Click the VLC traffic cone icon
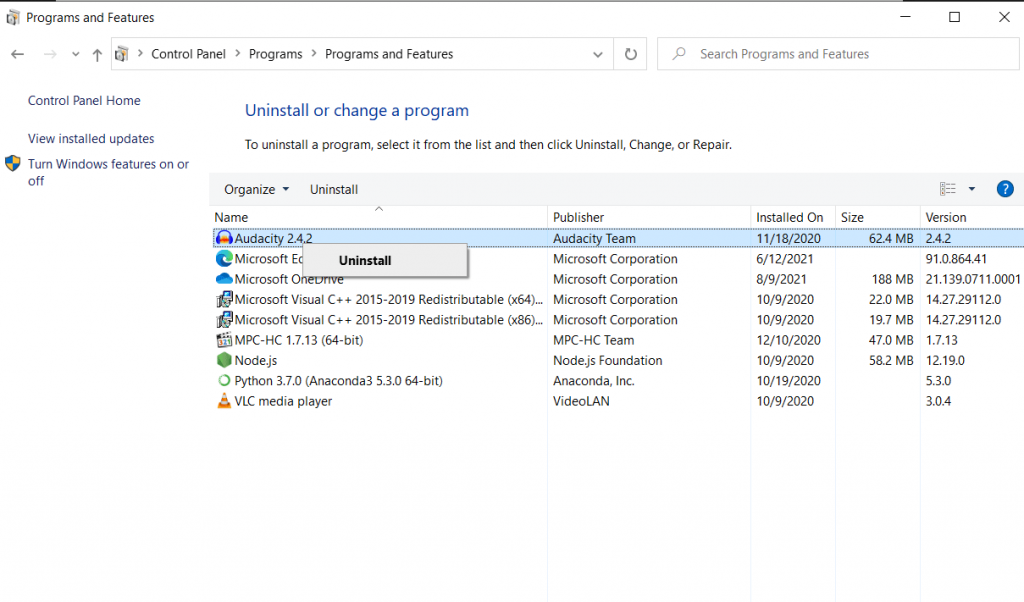1024x602 pixels. tap(224, 400)
